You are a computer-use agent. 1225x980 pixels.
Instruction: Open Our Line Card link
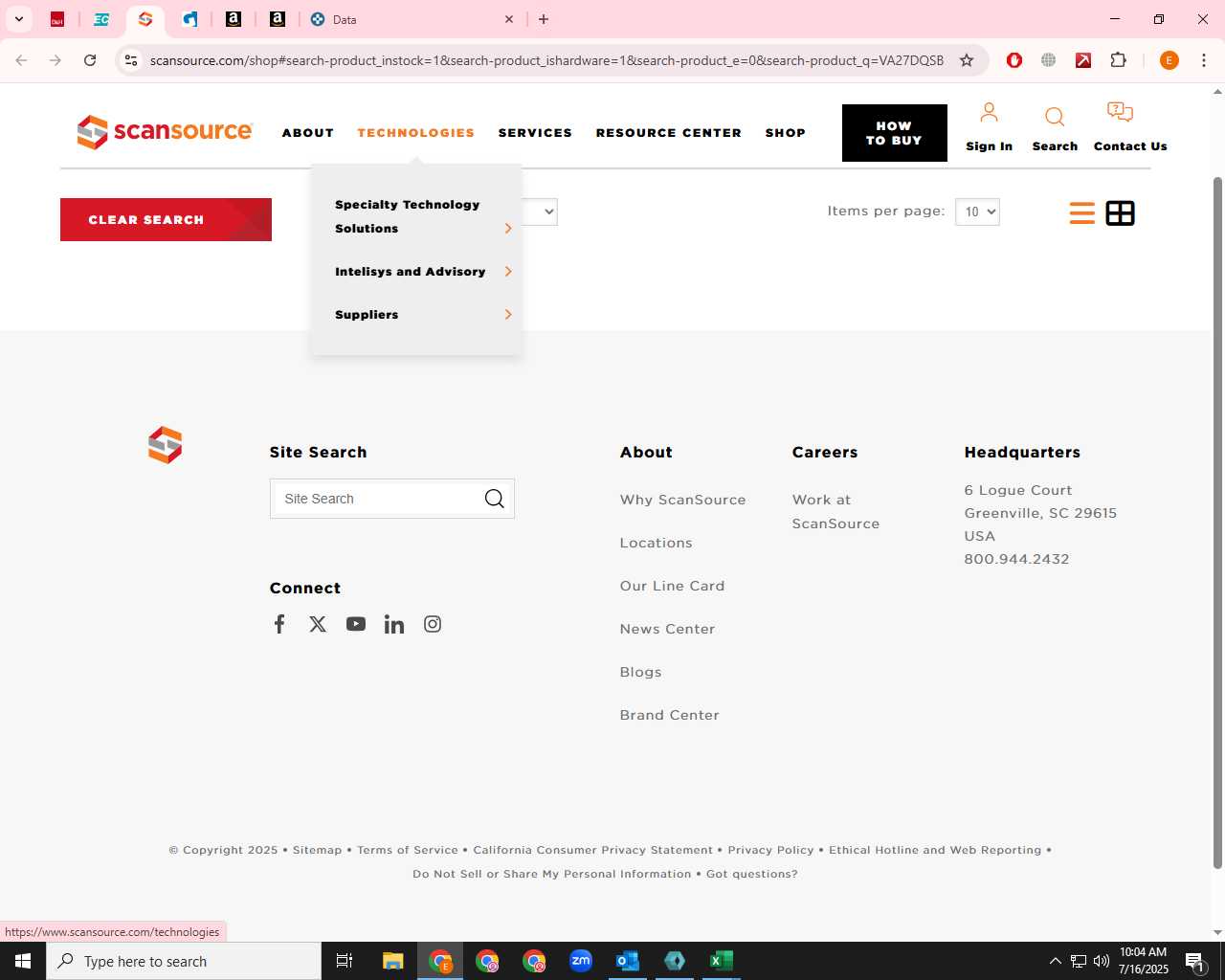[672, 586]
